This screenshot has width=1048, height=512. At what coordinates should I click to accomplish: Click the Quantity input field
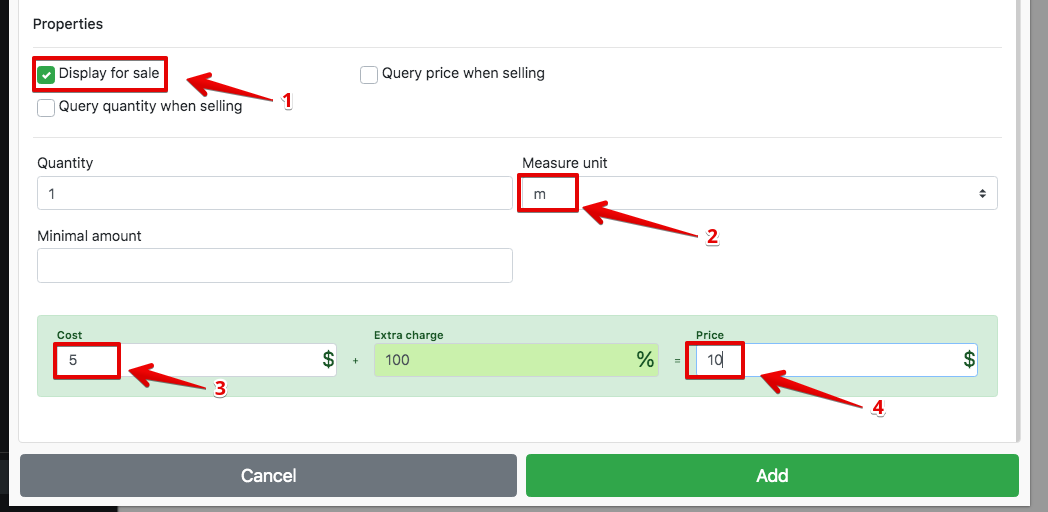pos(274,193)
